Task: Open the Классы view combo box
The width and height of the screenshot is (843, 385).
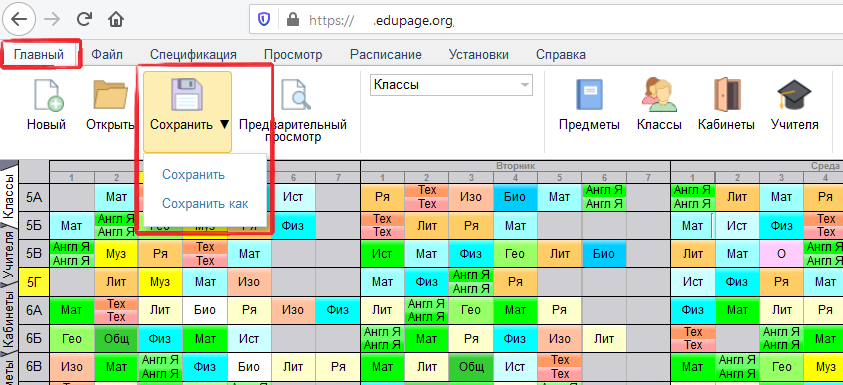Action: click(451, 85)
